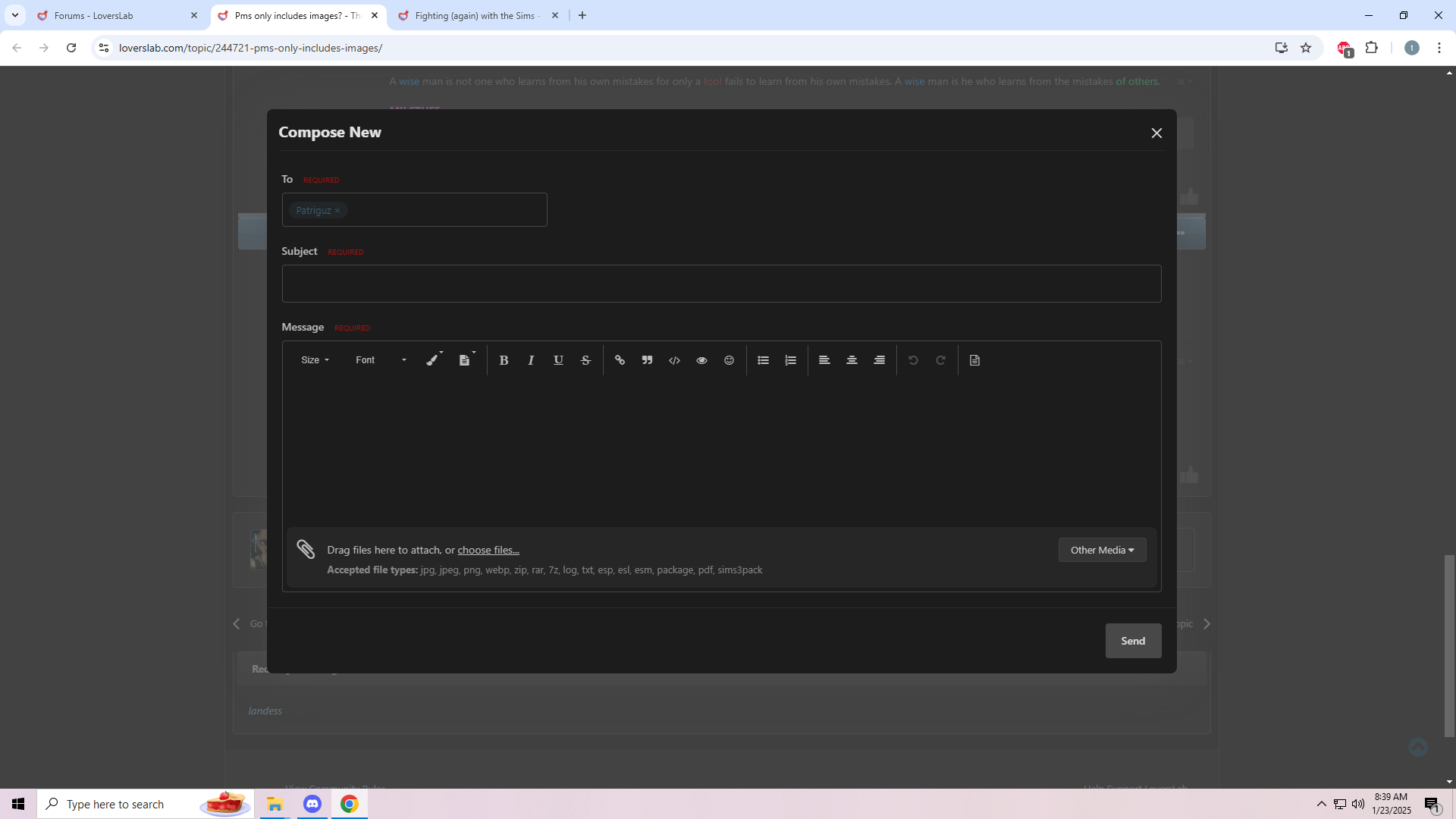The width and height of the screenshot is (1456, 819).
Task: Insert a bulleted list
Action: [x=763, y=360]
